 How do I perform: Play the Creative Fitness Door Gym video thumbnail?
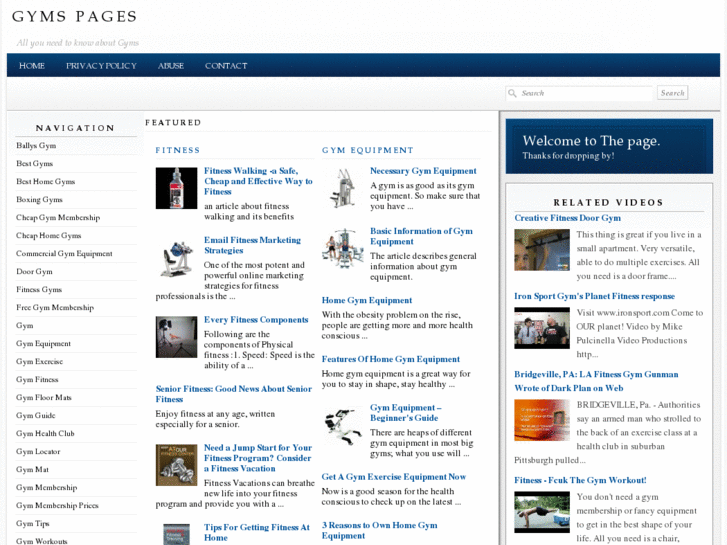click(542, 250)
